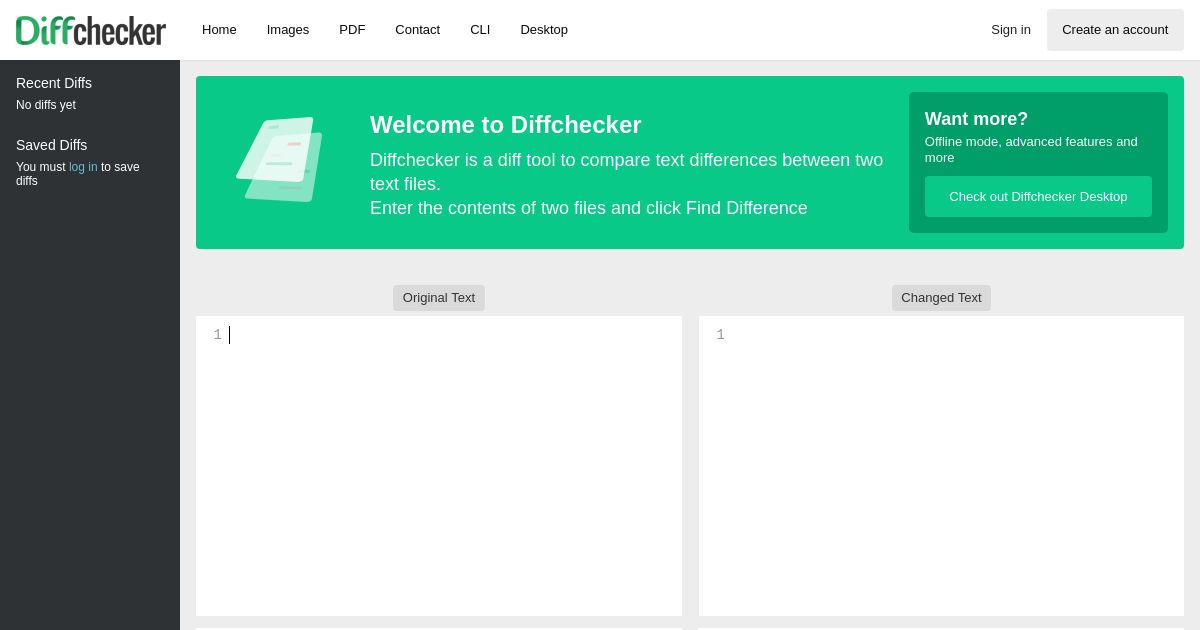Focus the Original Text editor area

point(439,466)
